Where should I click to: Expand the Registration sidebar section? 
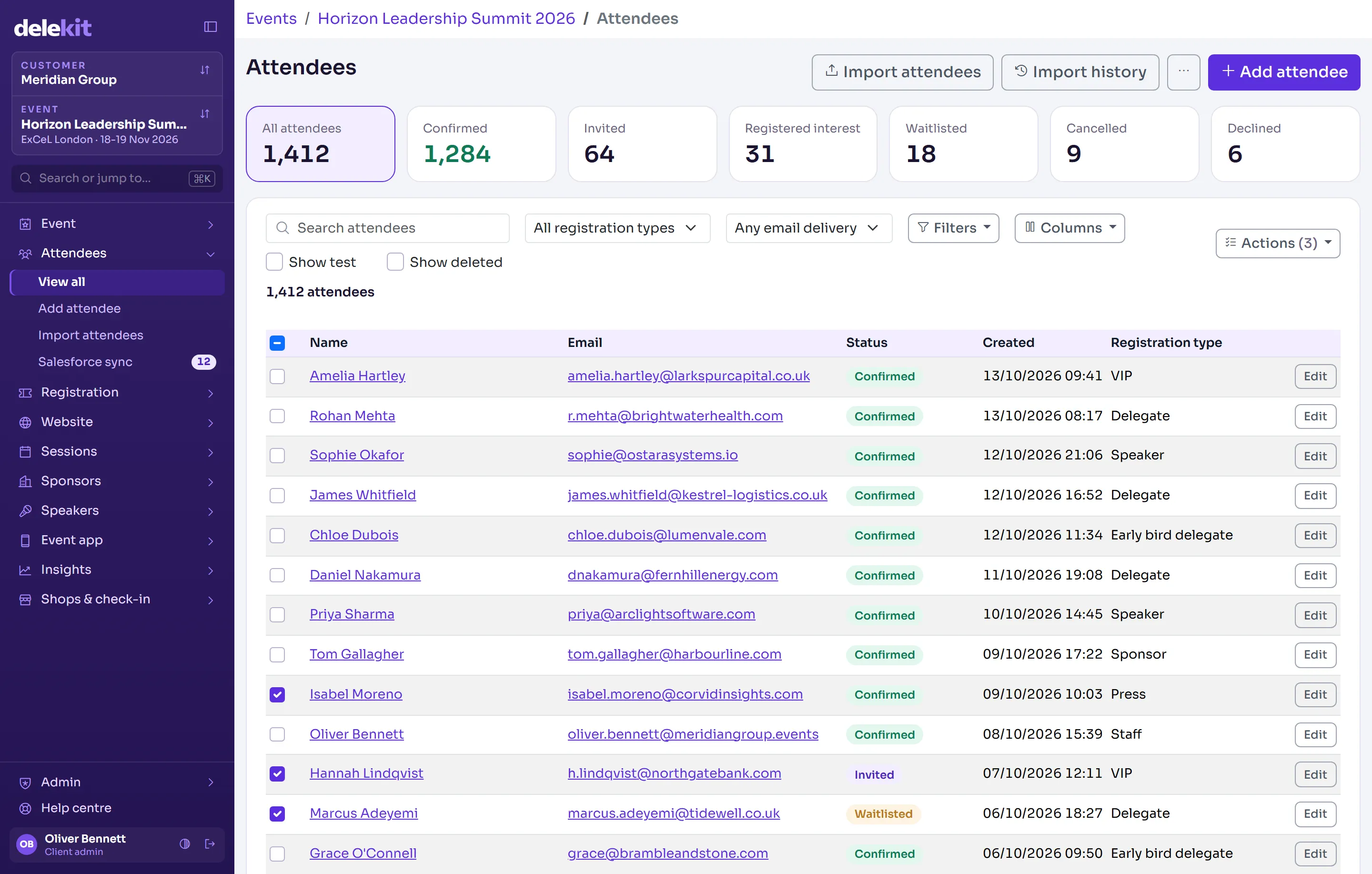pos(117,393)
